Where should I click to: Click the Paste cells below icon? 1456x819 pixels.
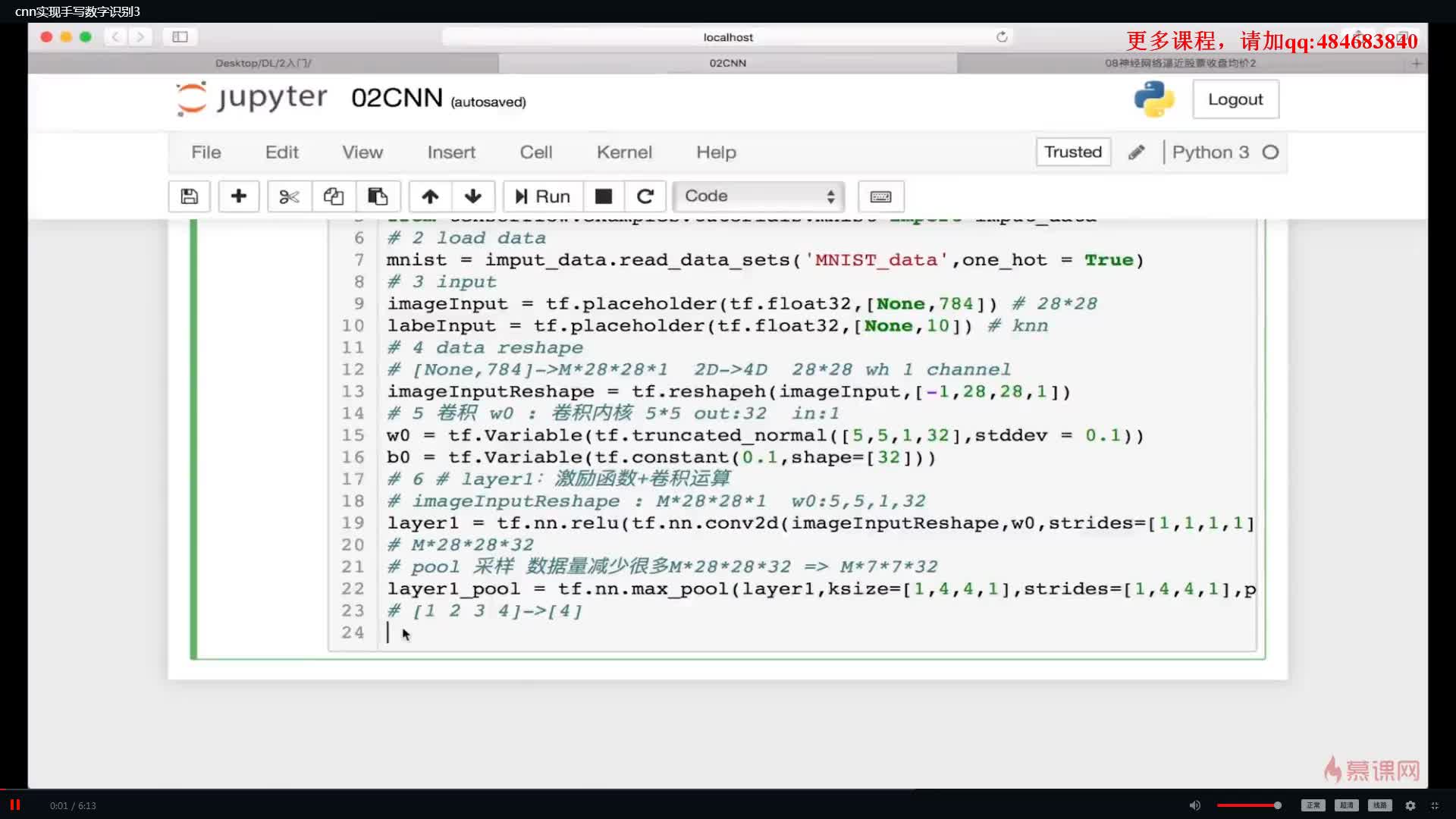[x=377, y=196]
